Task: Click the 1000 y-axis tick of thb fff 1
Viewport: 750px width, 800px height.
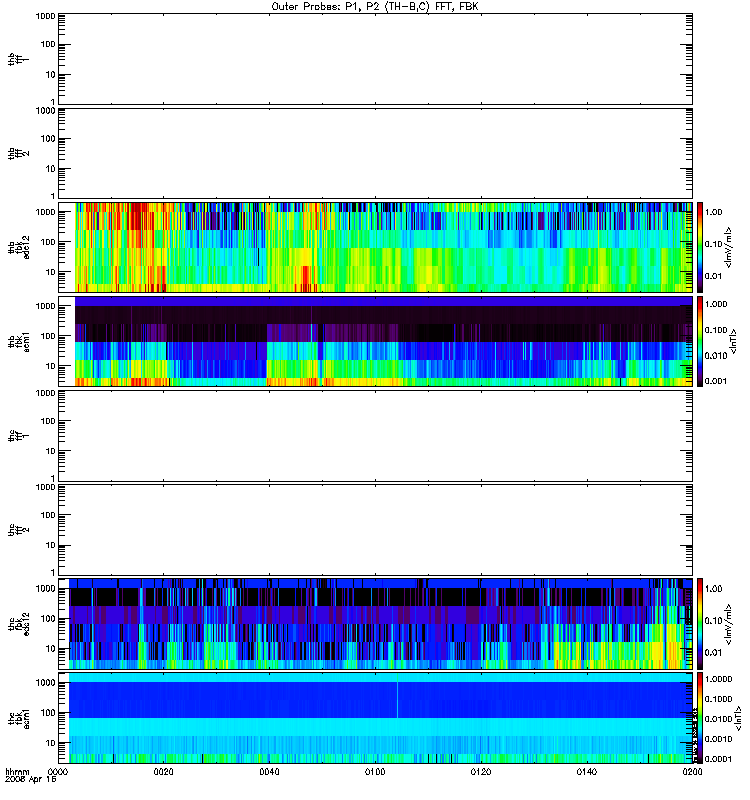Action: pos(45,16)
